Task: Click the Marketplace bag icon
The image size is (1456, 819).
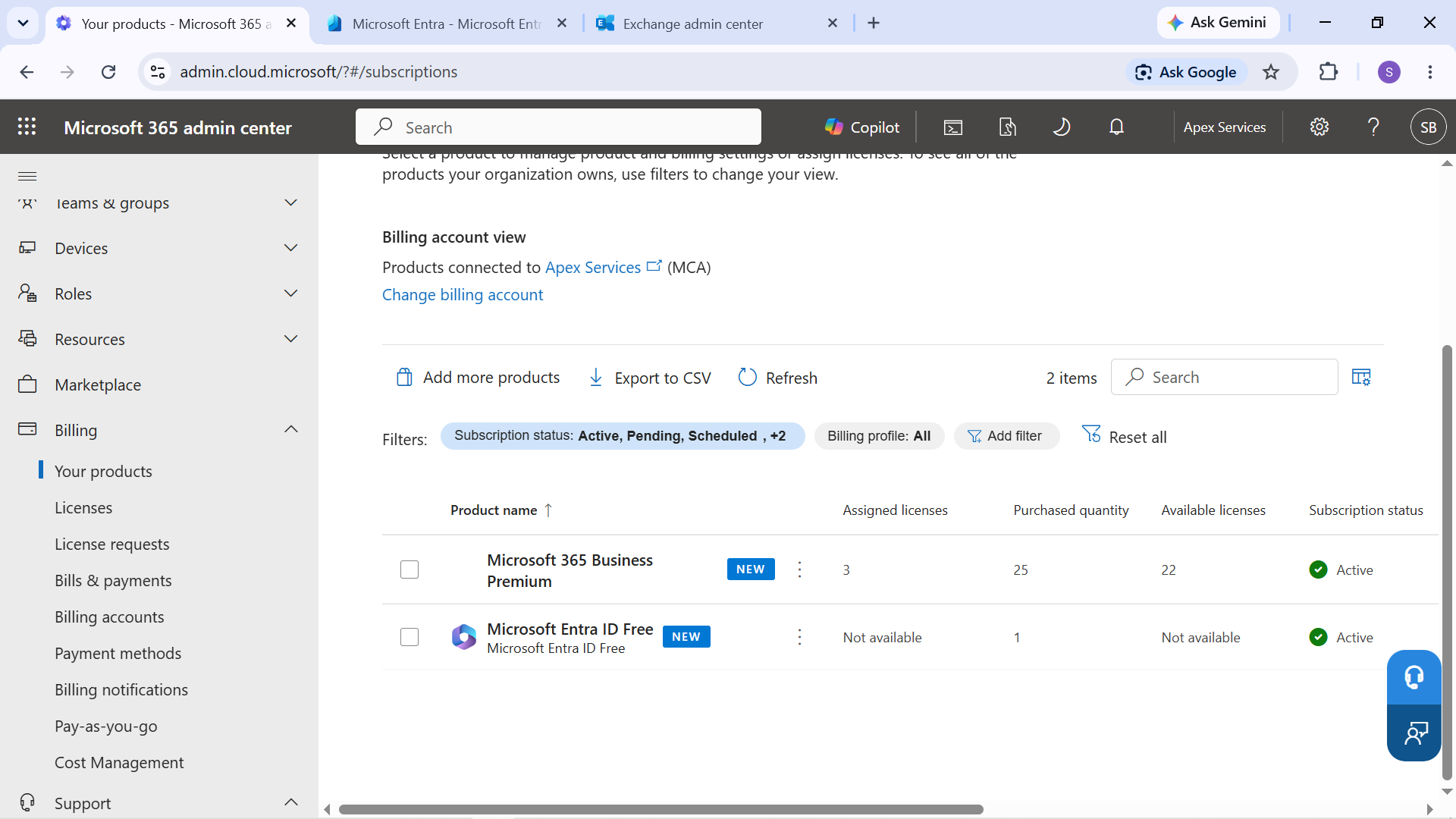Action: point(27,384)
